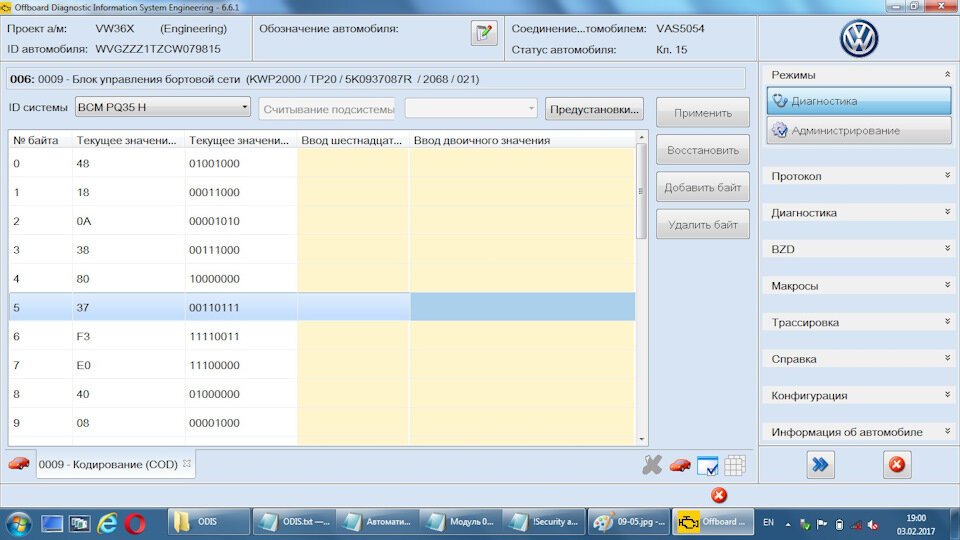Expand the Трассировка section
The image size is (960, 540).
point(947,322)
